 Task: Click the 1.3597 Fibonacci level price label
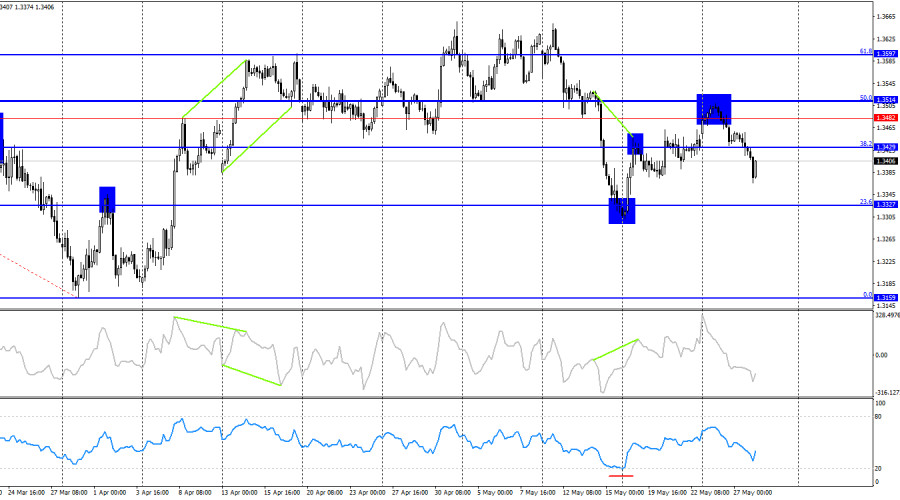tap(885, 53)
